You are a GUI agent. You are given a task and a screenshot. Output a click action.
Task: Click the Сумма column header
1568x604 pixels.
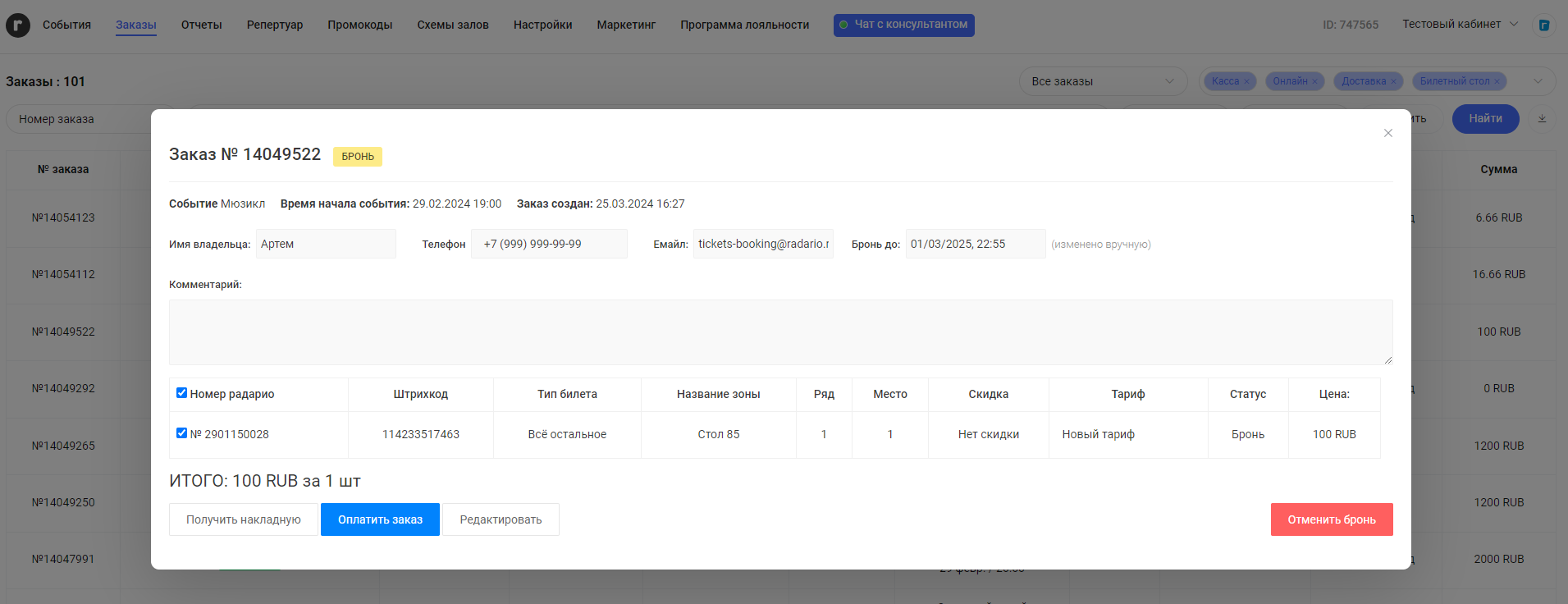pos(1499,169)
